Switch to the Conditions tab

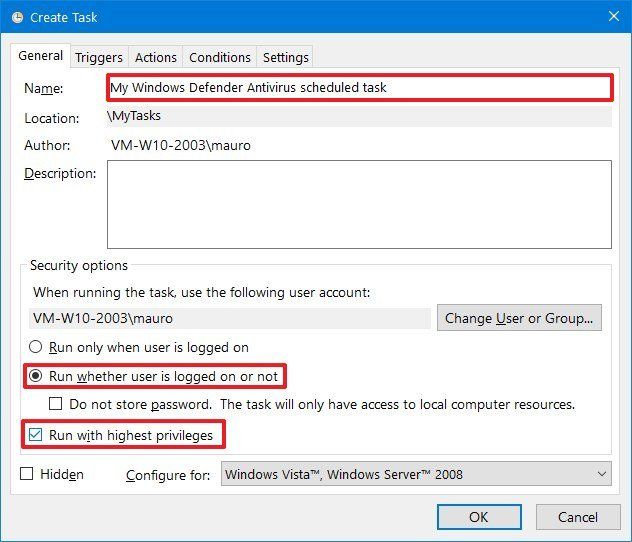point(220,57)
